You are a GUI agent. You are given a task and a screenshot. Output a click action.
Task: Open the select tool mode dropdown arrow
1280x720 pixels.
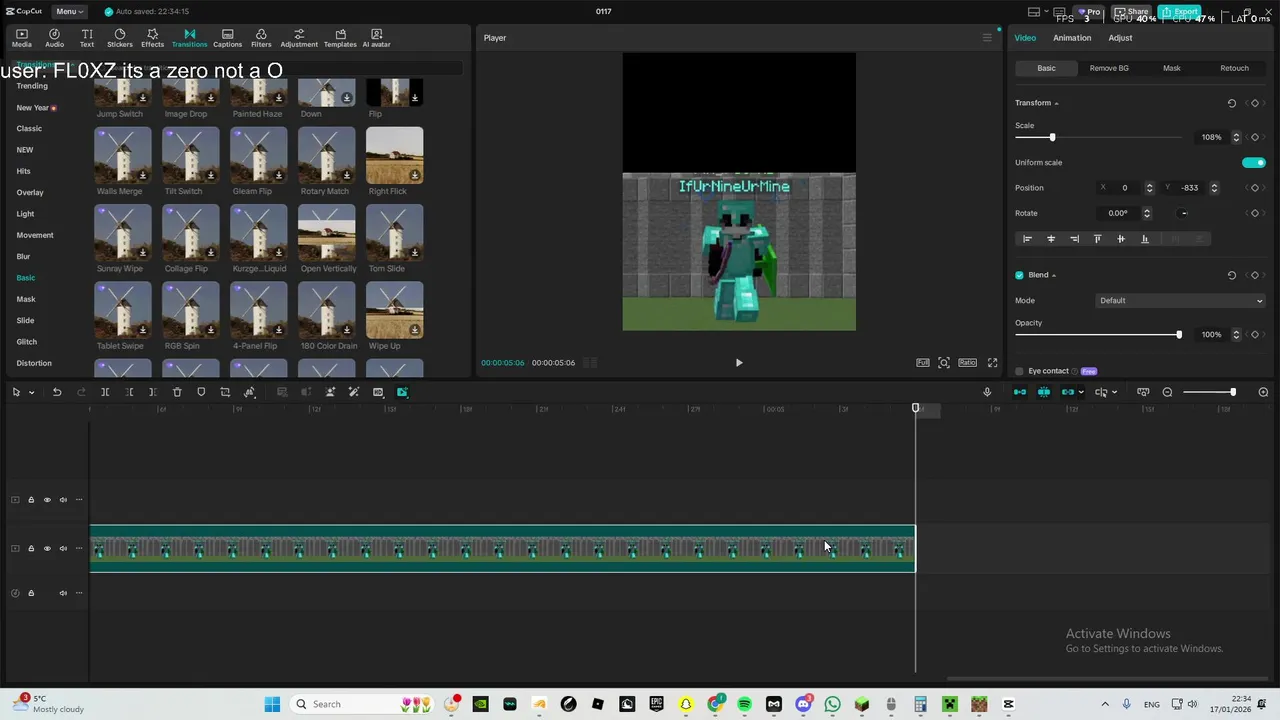(x=31, y=392)
